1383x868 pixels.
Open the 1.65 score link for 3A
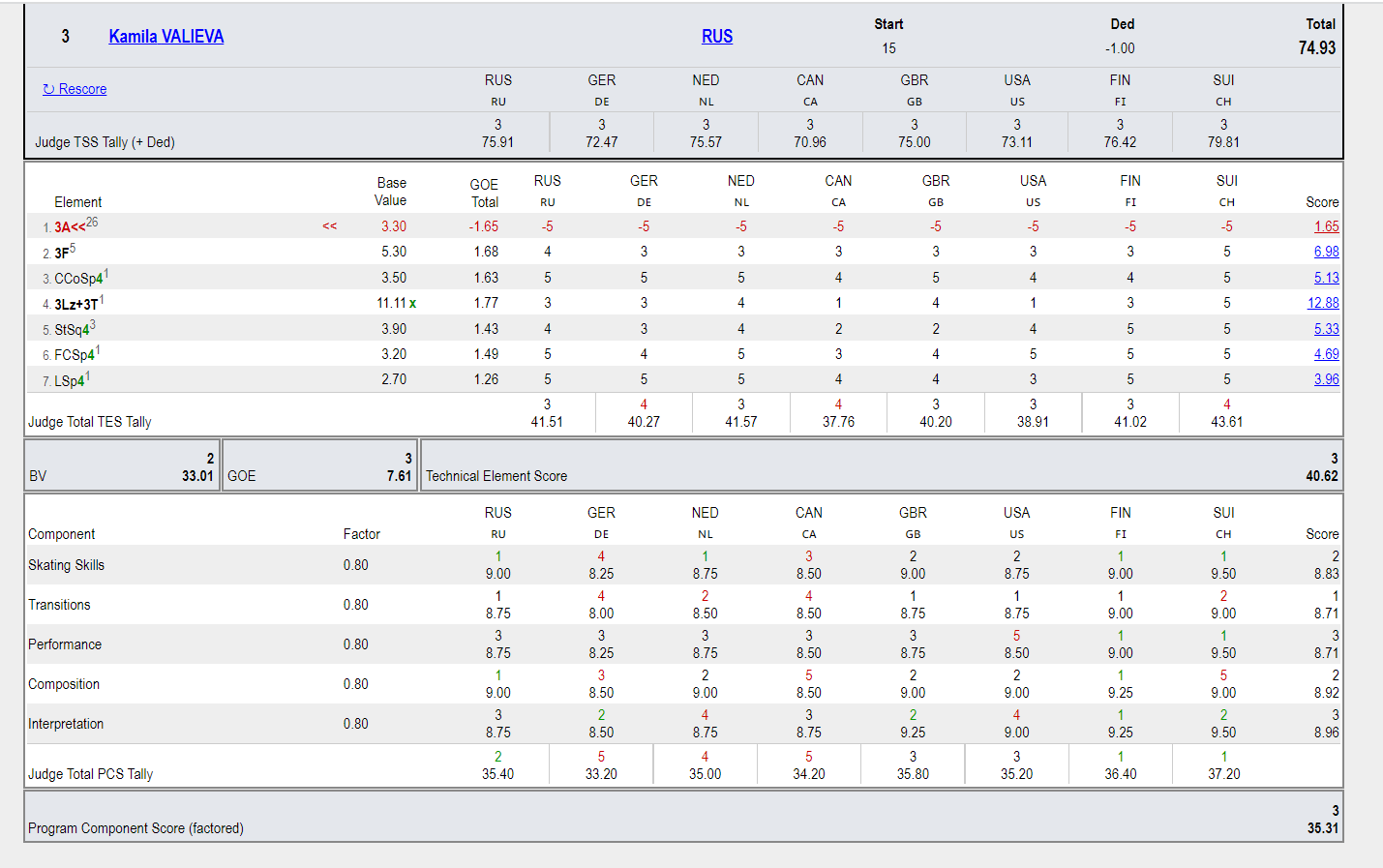point(1326,226)
